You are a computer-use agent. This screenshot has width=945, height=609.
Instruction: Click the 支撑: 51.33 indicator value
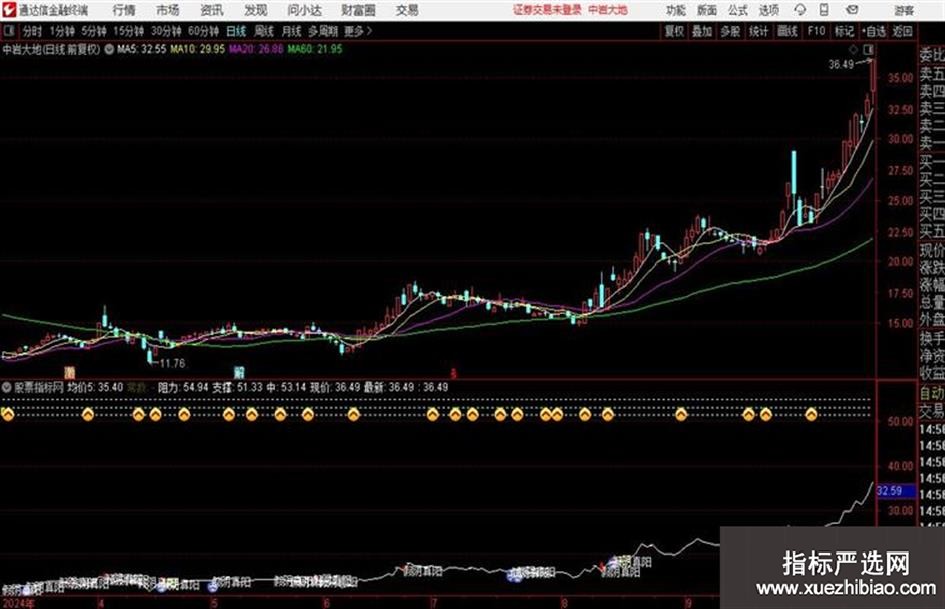coord(237,387)
